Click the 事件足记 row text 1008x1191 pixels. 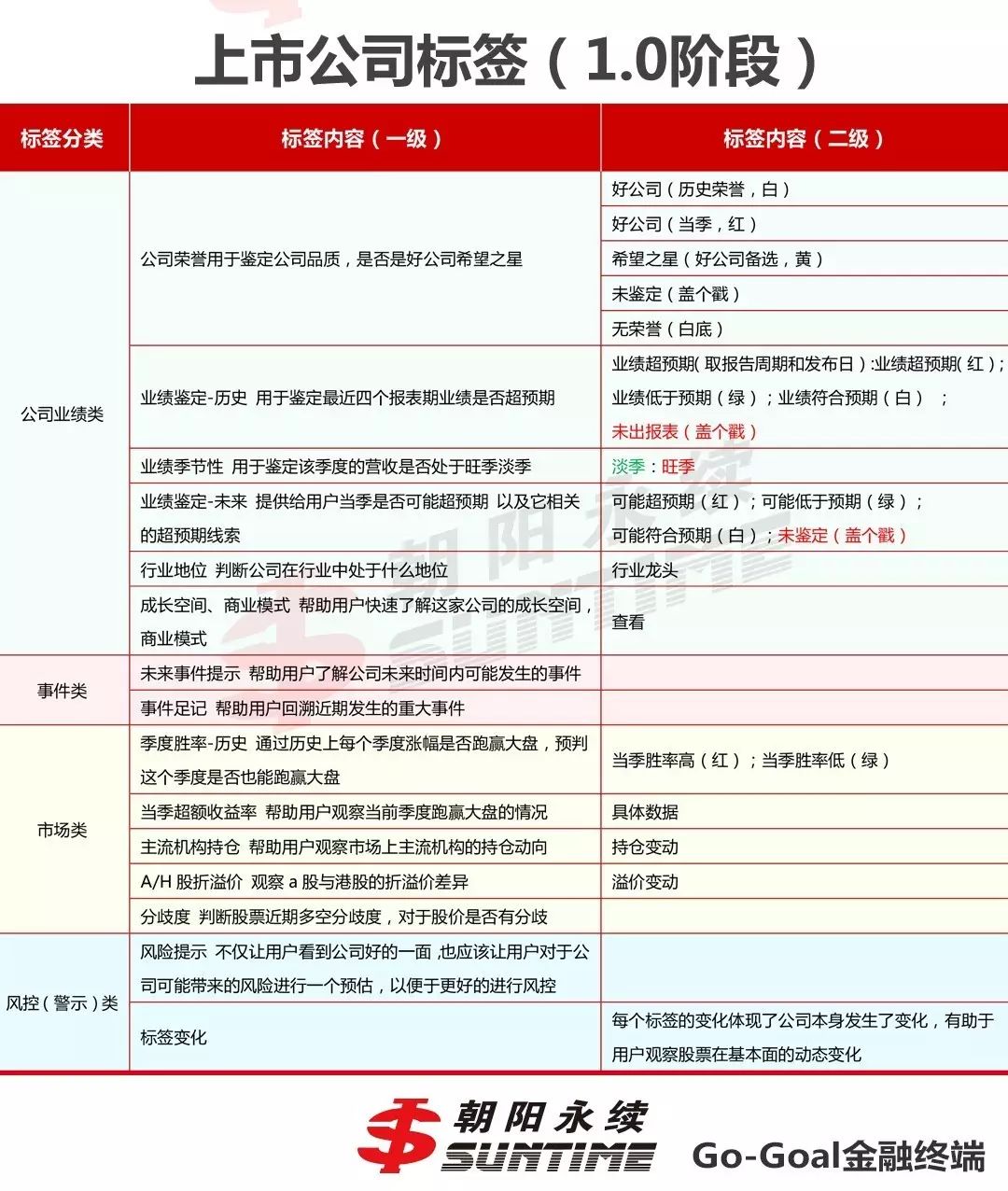tap(302, 708)
